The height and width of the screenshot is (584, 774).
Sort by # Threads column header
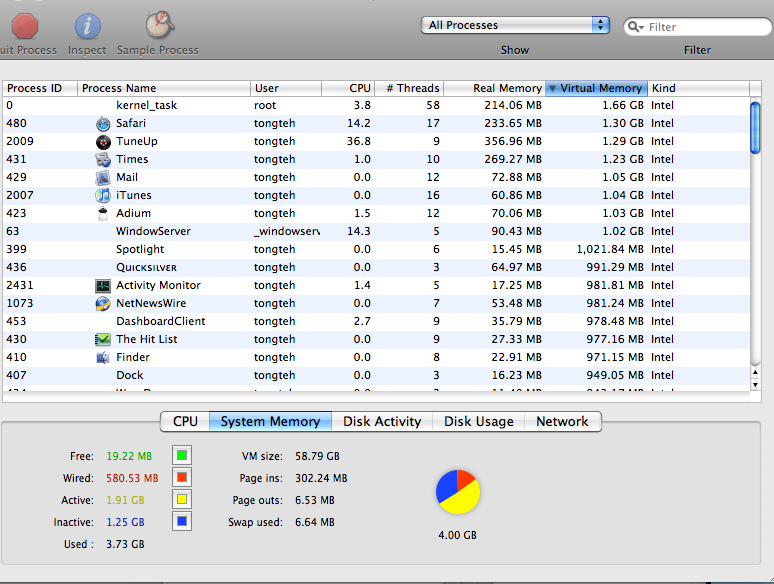pos(409,88)
